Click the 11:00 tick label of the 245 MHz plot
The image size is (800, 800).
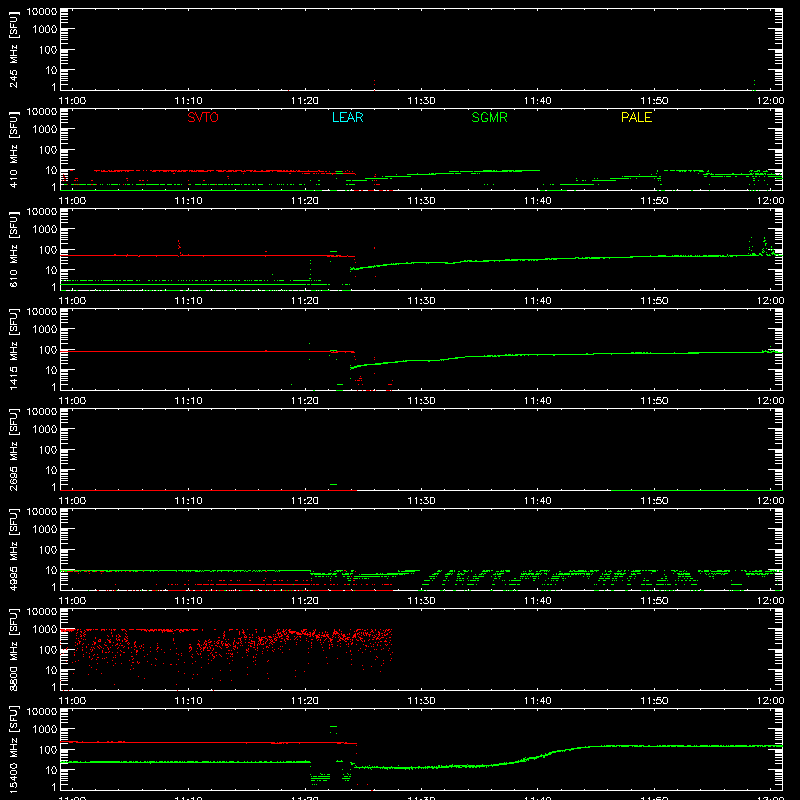72,101
